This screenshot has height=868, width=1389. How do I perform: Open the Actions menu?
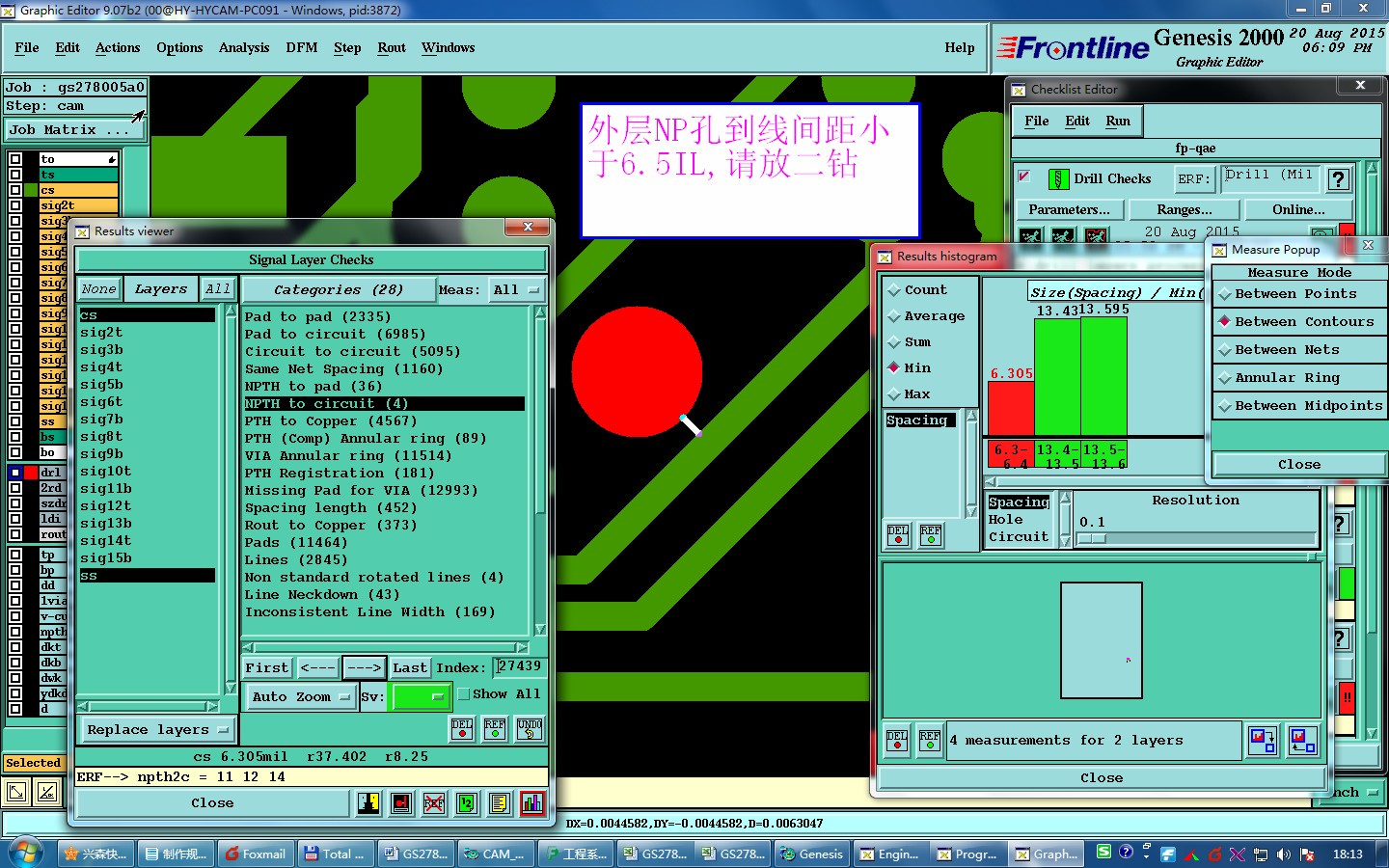[118, 47]
